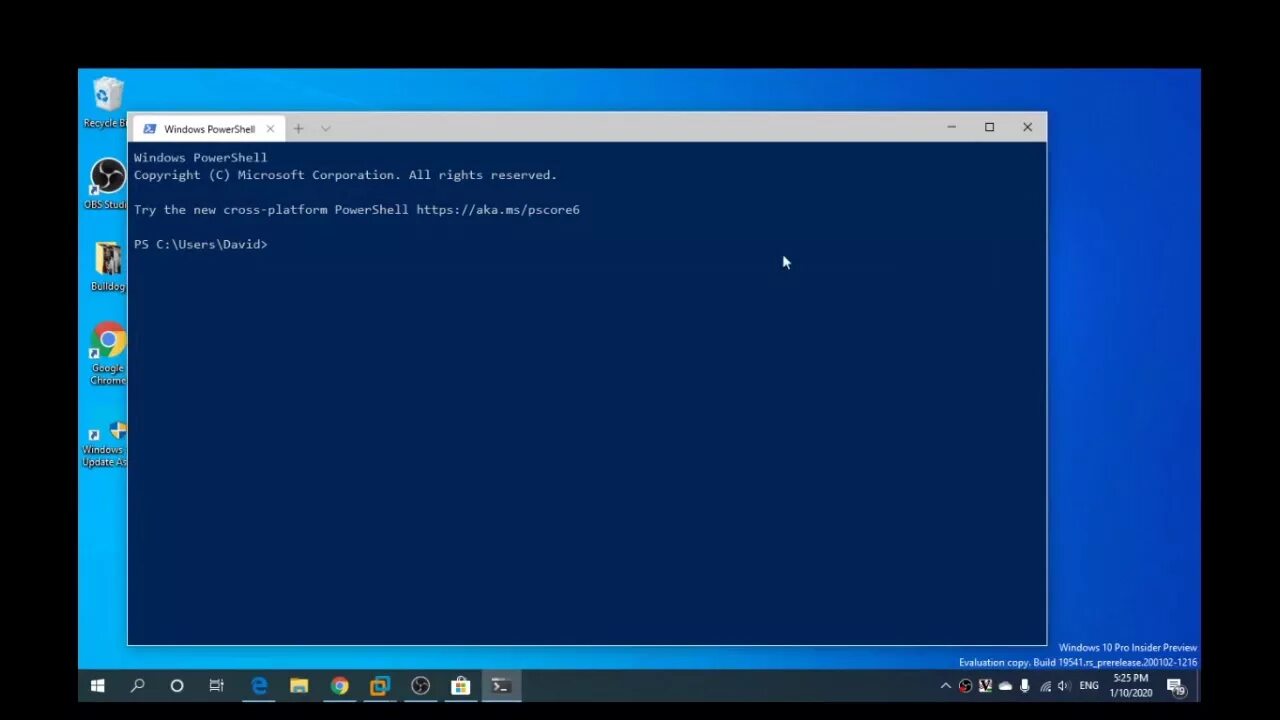
Task: Select the Bulldog desktop icon
Action: [x=107, y=266]
